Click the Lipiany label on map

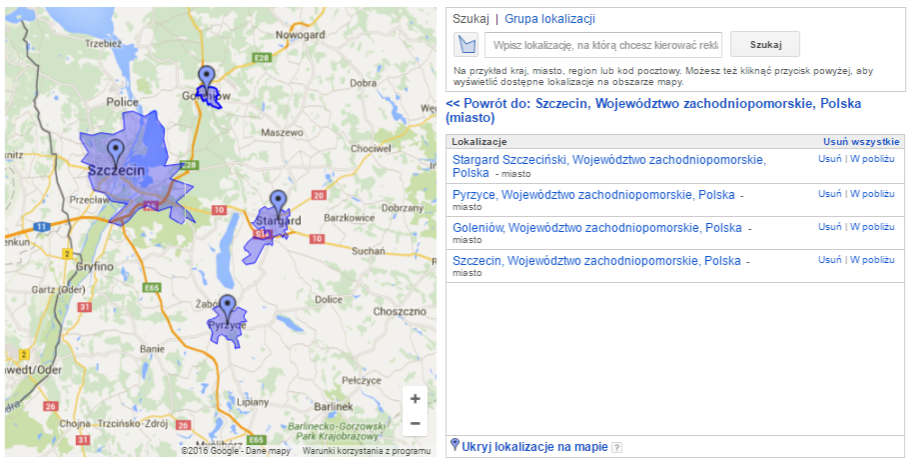(x=253, y=403)
